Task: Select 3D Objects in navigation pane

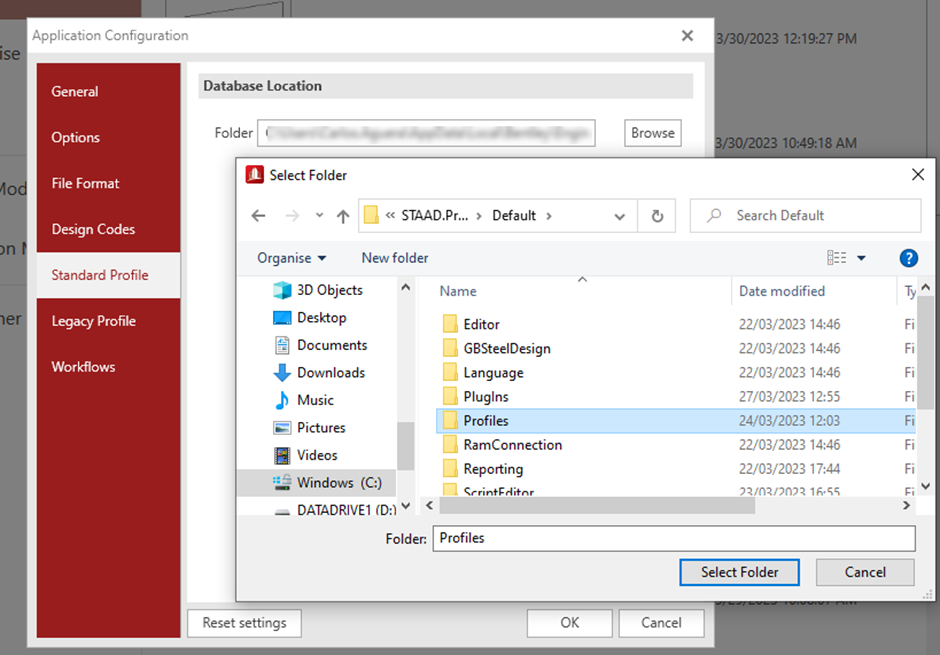Action: click(329, 290)
